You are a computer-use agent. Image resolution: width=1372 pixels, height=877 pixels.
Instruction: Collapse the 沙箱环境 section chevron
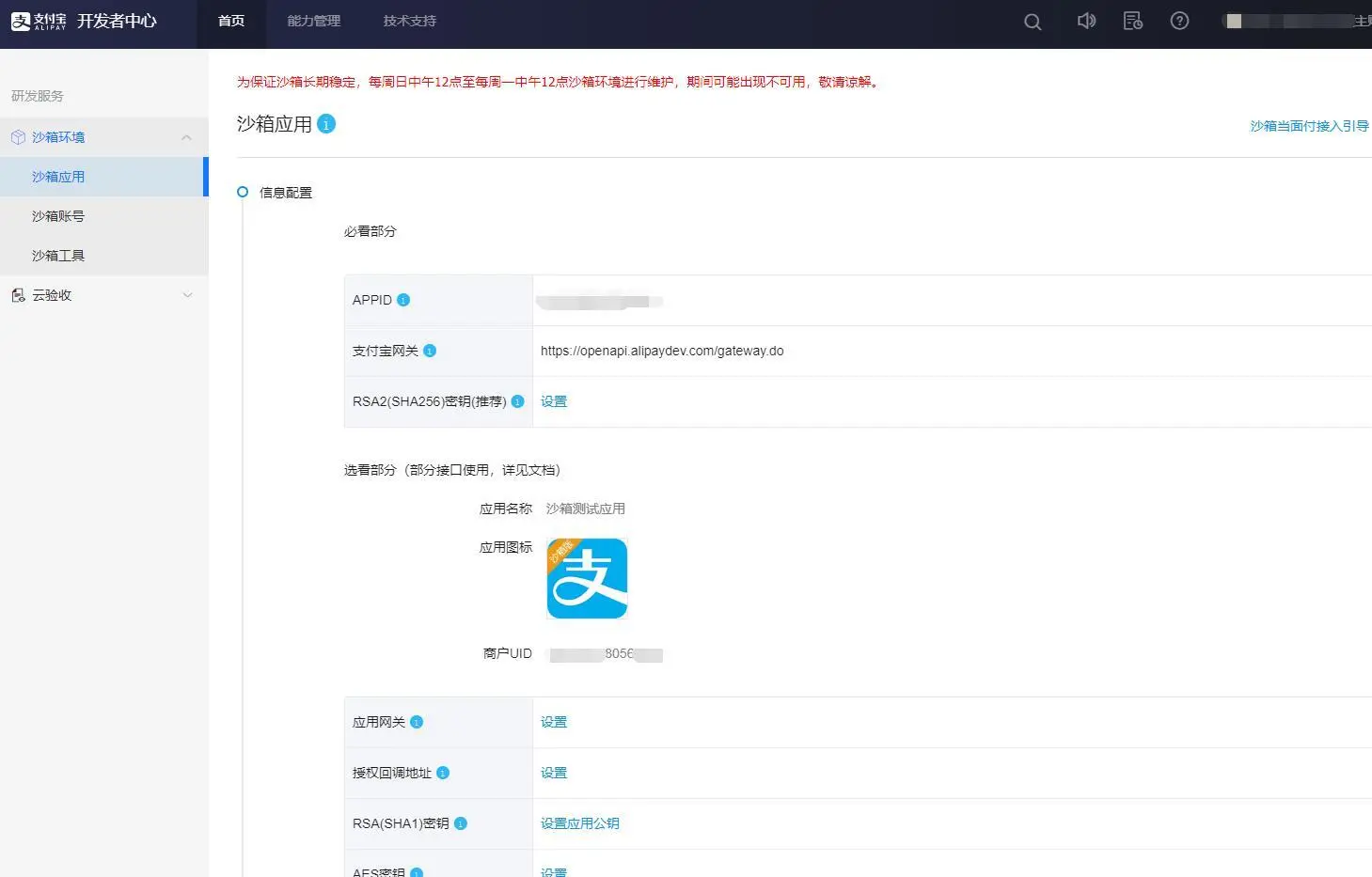point(186,137)
